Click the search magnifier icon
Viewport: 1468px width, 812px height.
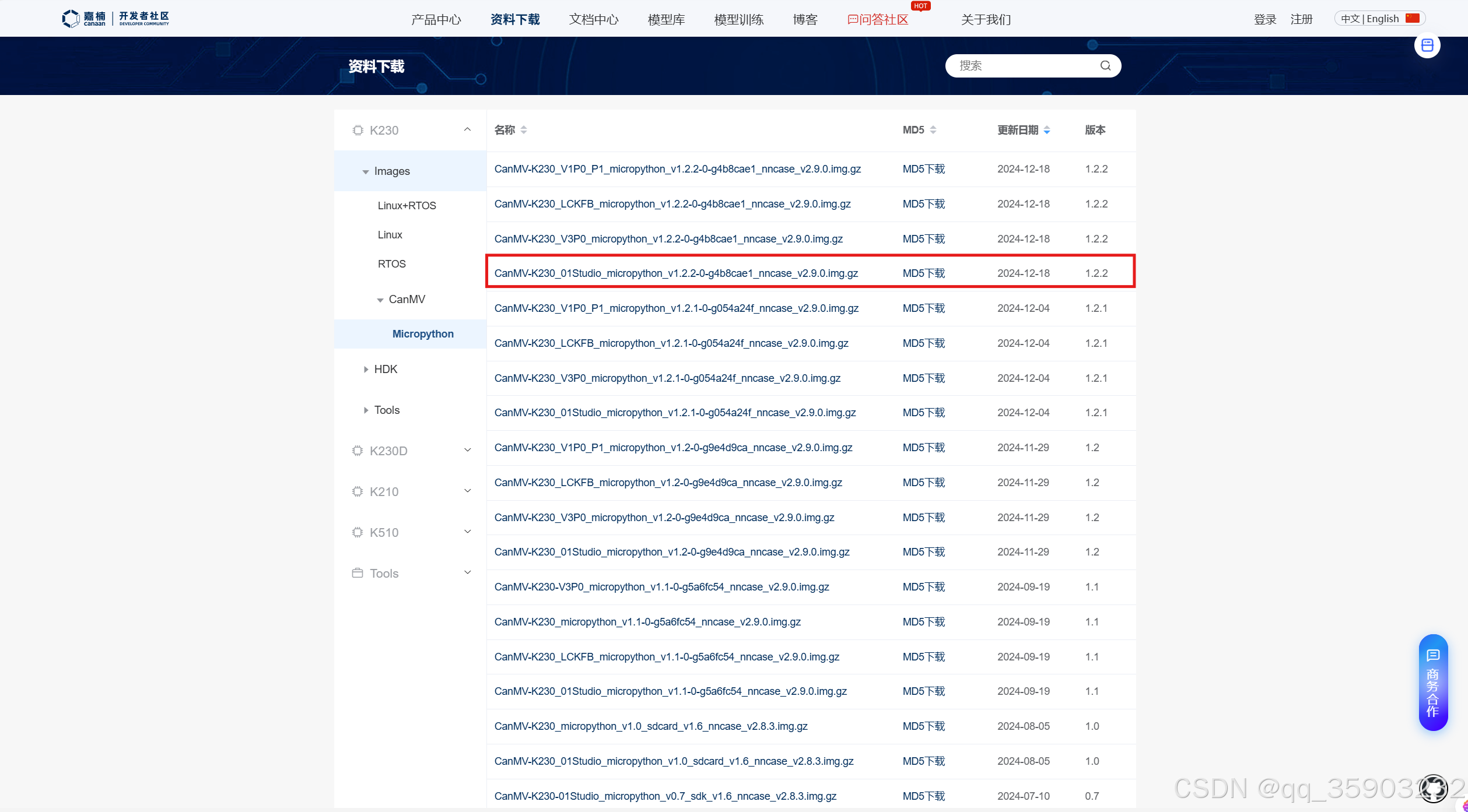[1105, 66]
